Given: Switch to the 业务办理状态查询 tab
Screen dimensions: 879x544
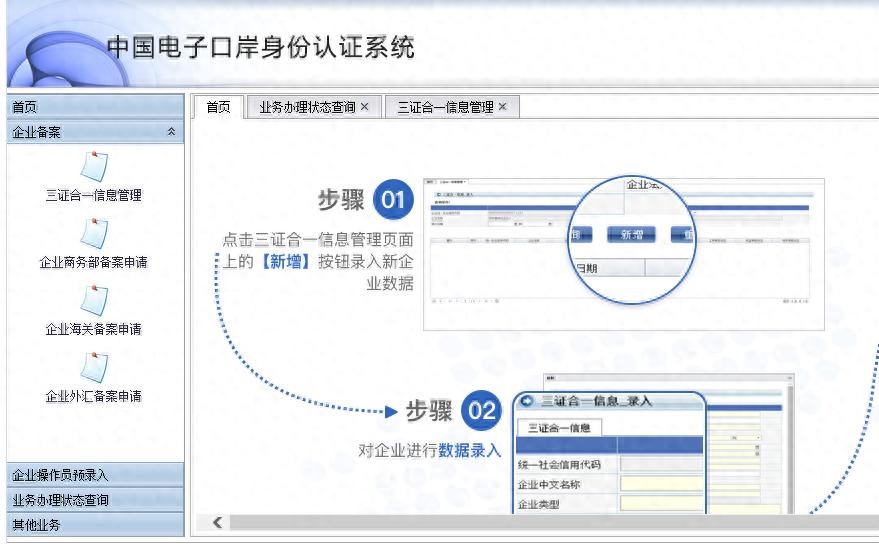Looking at the screenshot, I should click(x=307, y=107).
